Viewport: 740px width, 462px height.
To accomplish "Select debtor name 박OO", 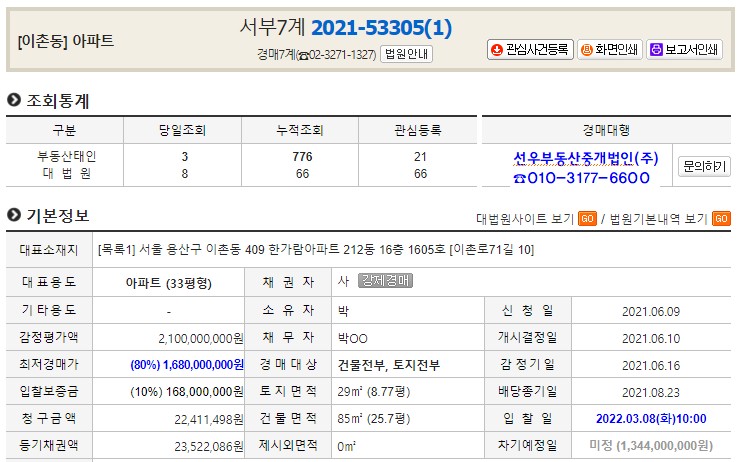I will 353,338.
